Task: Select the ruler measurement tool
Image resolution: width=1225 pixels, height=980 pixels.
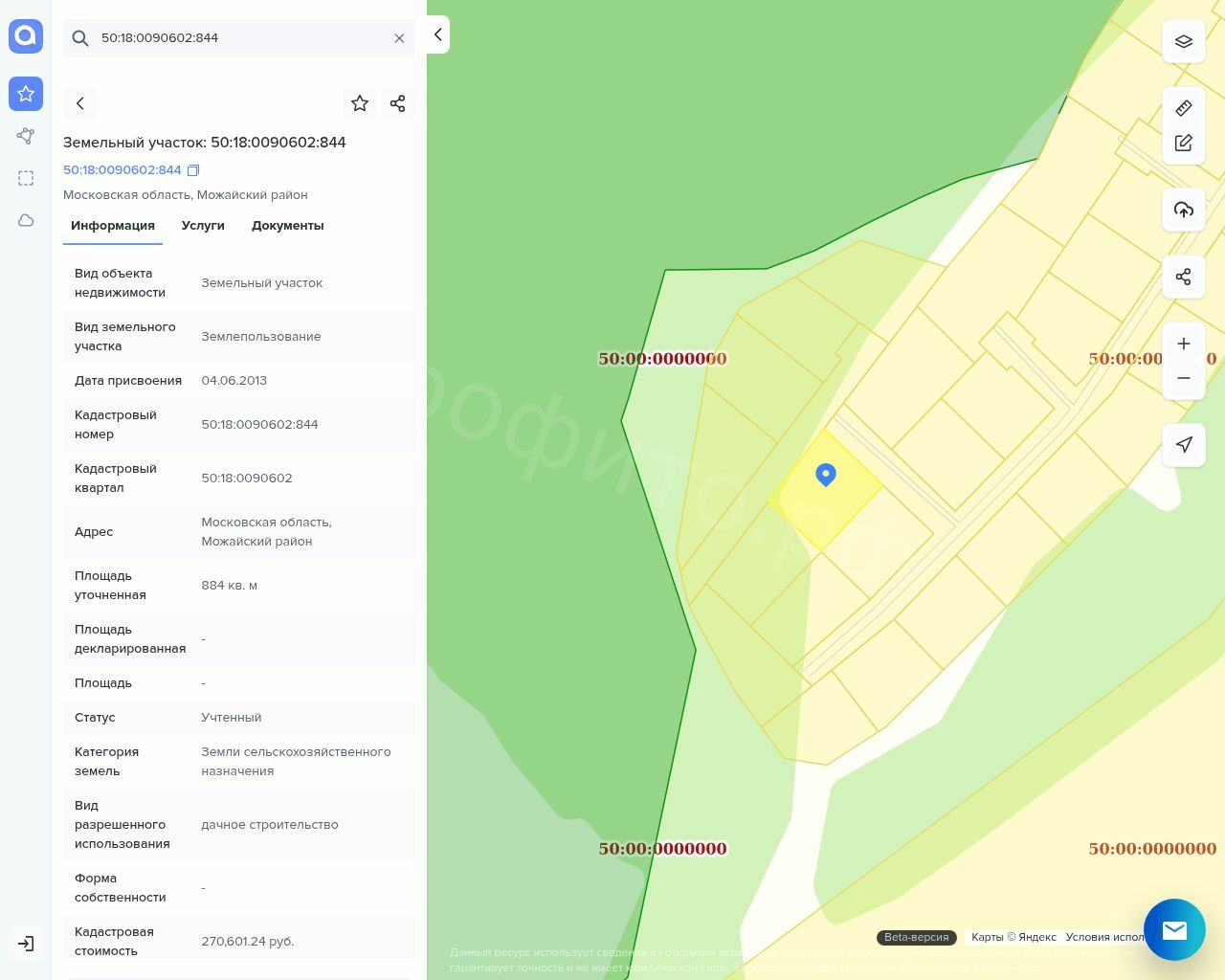Action: pos(1184,108)
